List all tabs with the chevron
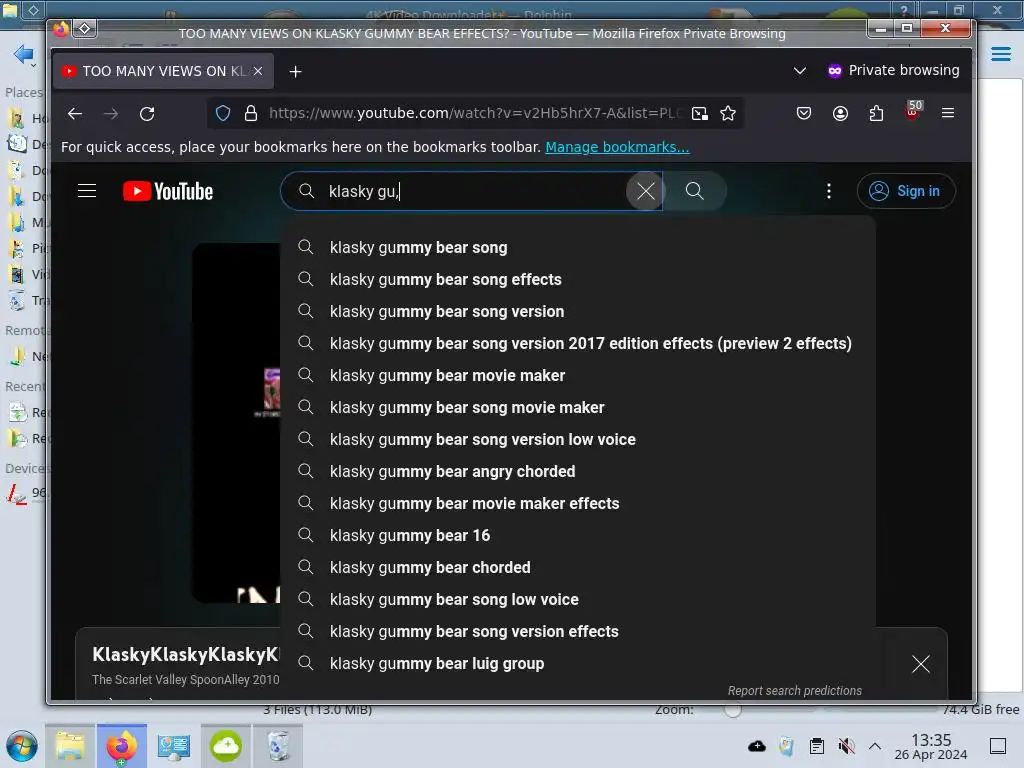 tap(799, 71)
